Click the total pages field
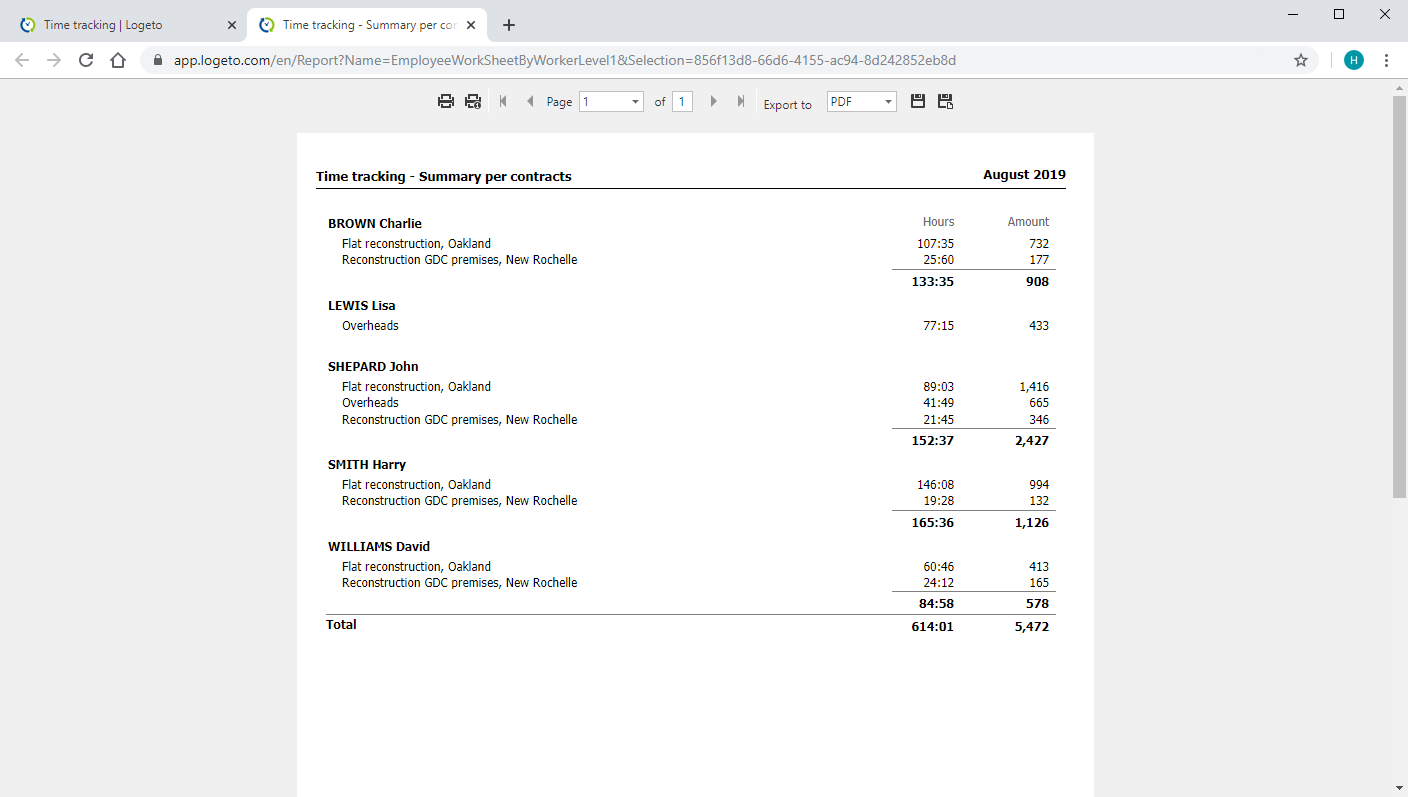Viewport: 1408px width, 797px height. [x=682, y=101]
